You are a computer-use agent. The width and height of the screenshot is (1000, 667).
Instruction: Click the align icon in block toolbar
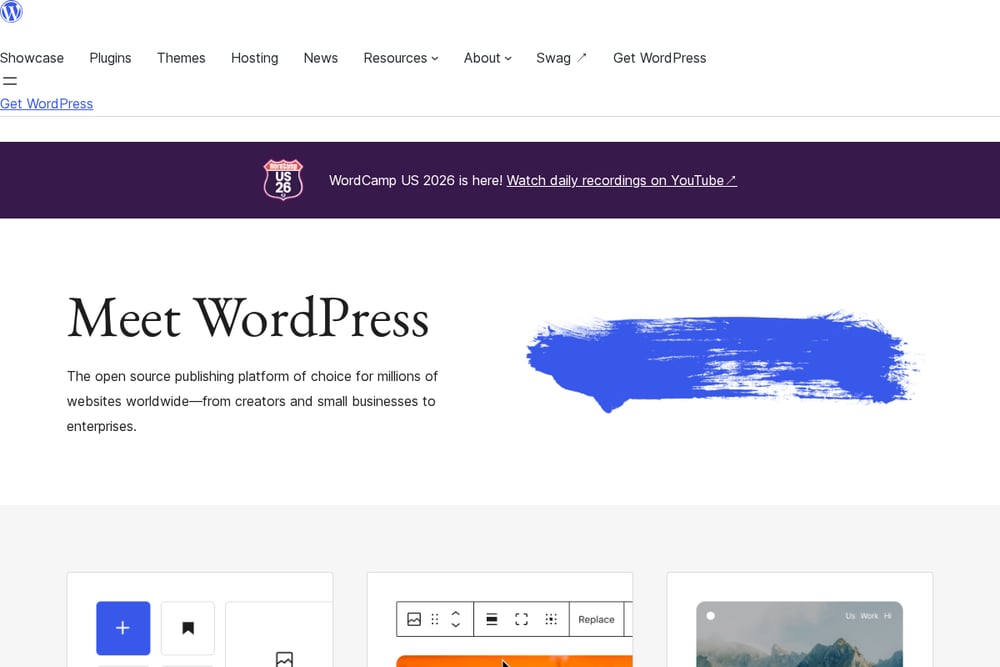[492, 619]
